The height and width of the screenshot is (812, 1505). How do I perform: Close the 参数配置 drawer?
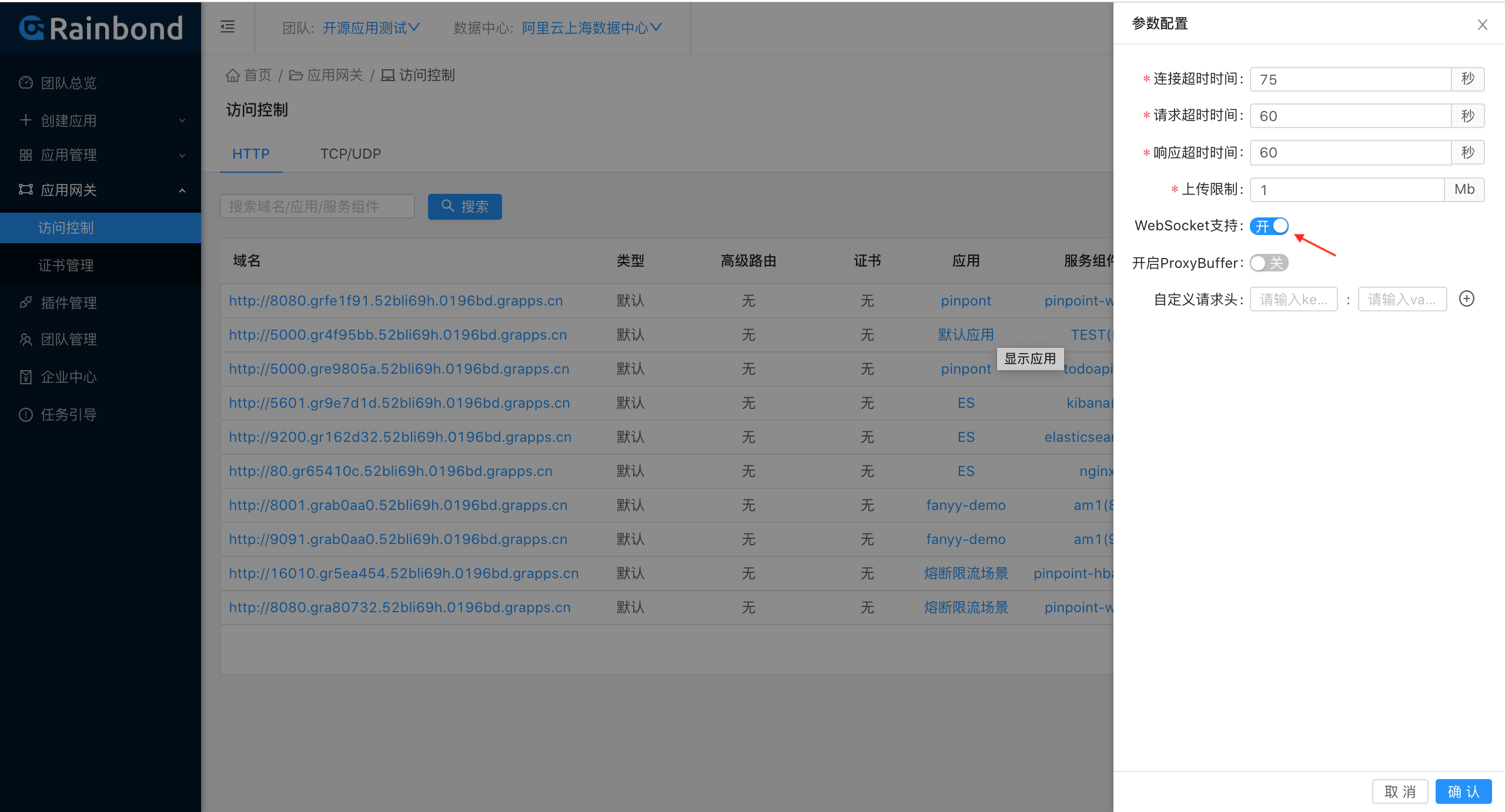1483,24
